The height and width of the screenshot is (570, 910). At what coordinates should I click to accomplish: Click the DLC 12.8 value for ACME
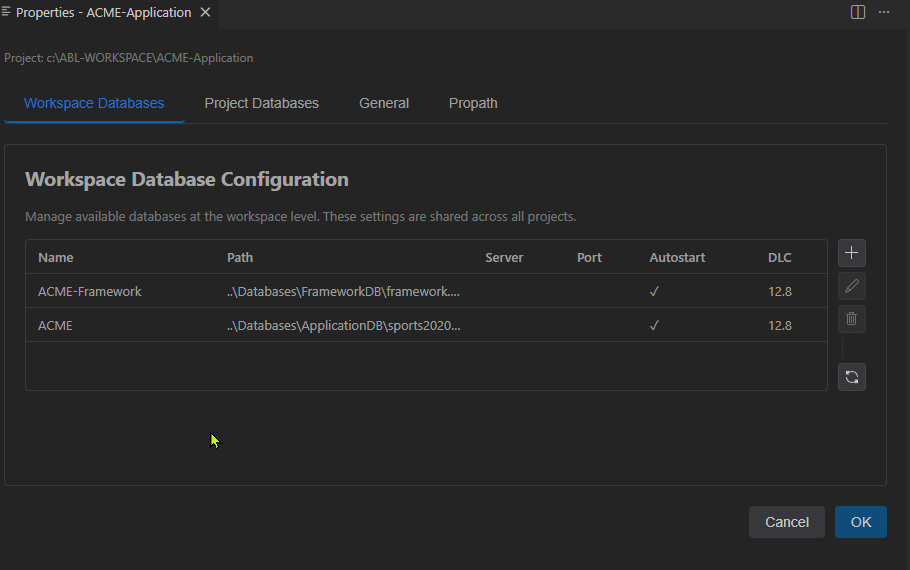(780, 326)
